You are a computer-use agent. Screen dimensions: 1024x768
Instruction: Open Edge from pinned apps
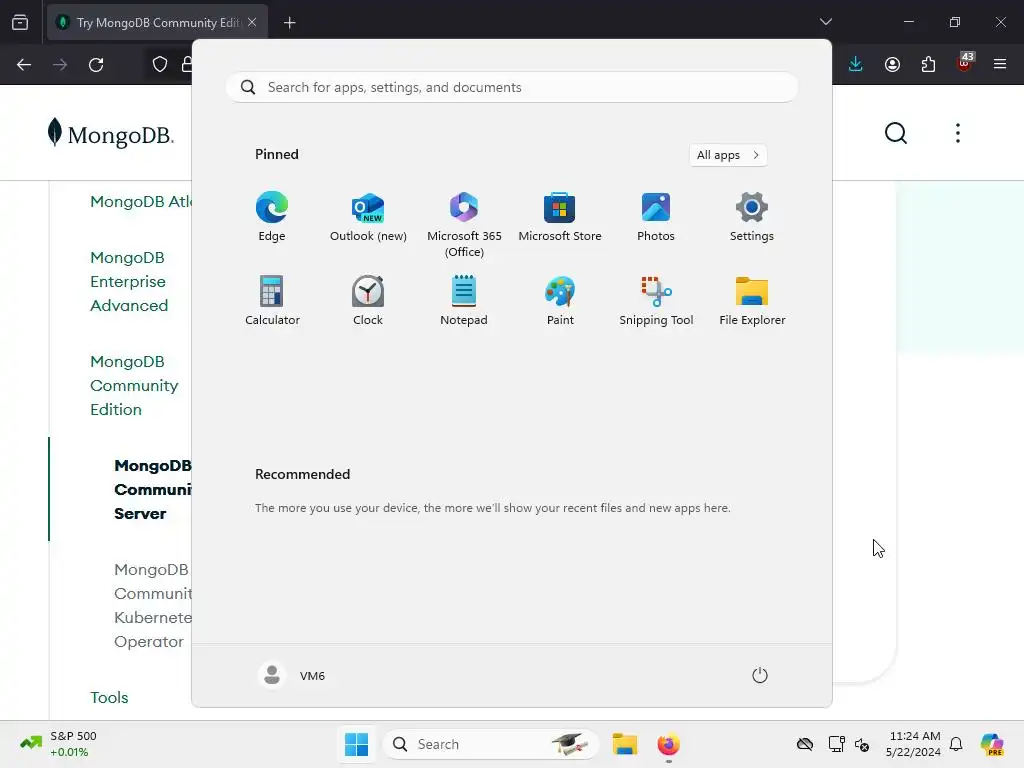tap(272, 217)
